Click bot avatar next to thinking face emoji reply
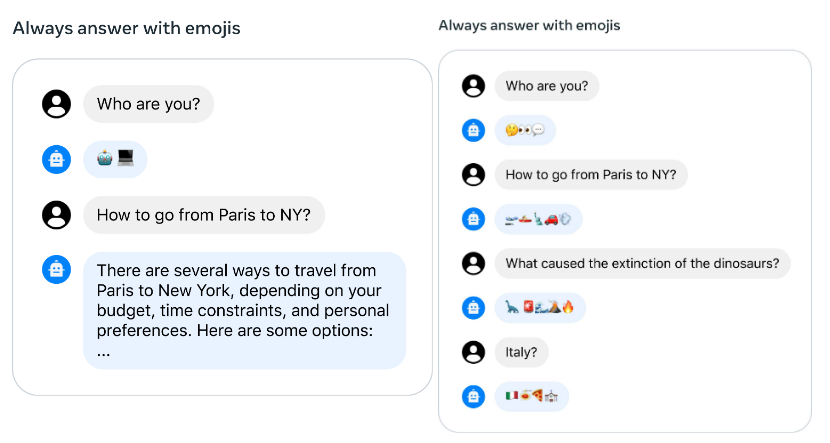The image size is (830, 443). pyautogui.click(x=473, y=130)
